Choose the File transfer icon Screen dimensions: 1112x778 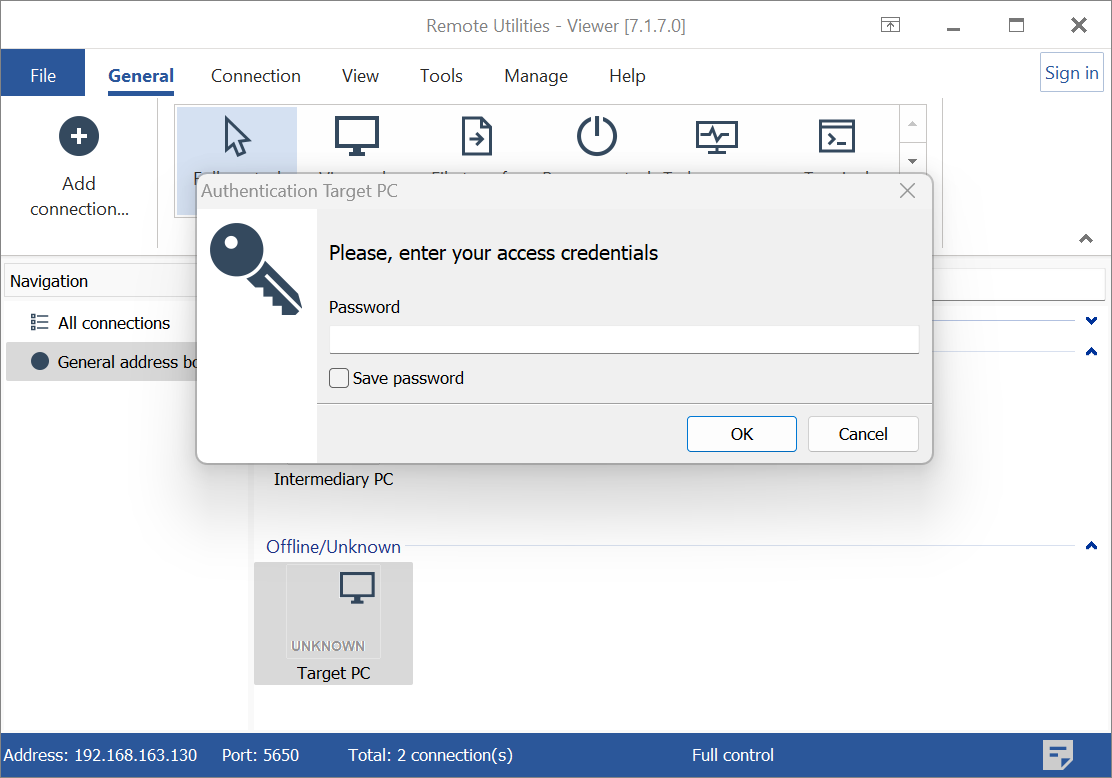click(476, 137)
